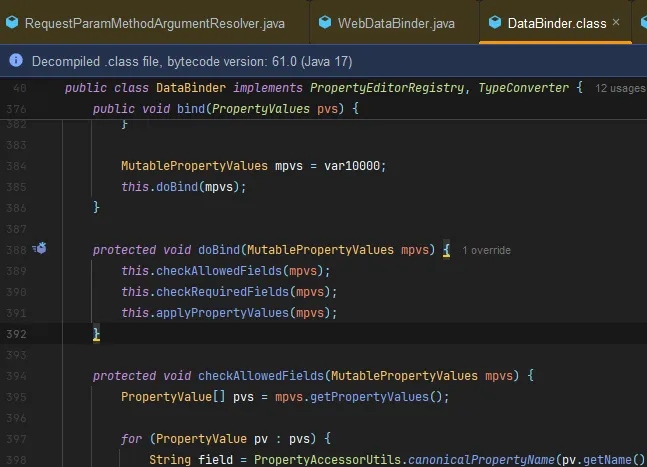This screenshot has height=467, width=647.
Task: Click checkAllowedFields declaration on line 394
Action: tap(261, 376)
